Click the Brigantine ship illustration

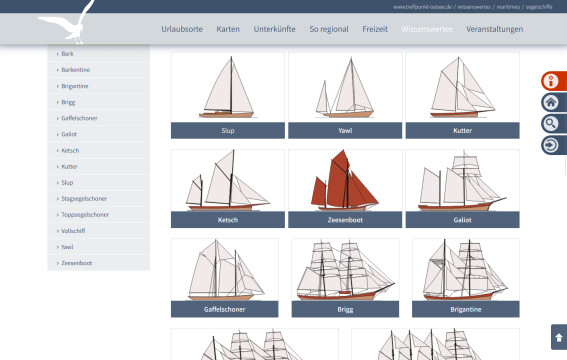click(x=466, y=270)
